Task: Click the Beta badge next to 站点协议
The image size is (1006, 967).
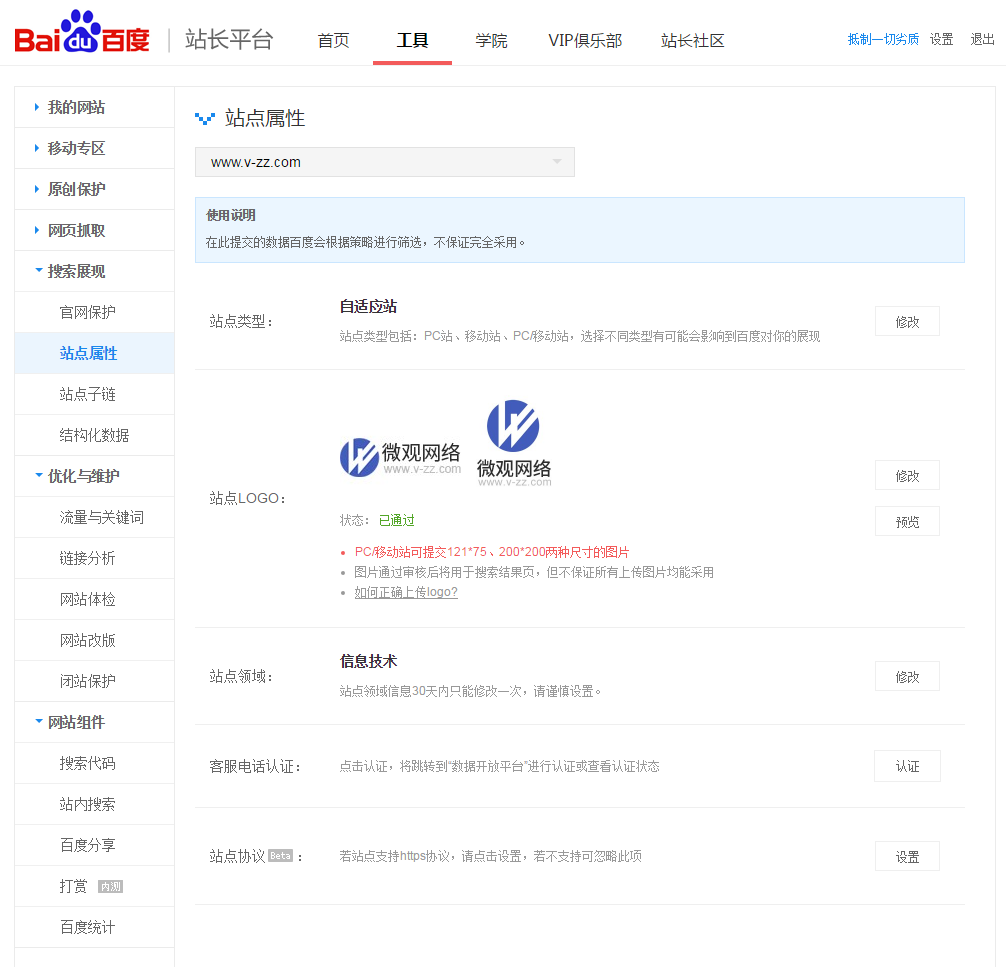Action: coord(280,855)
